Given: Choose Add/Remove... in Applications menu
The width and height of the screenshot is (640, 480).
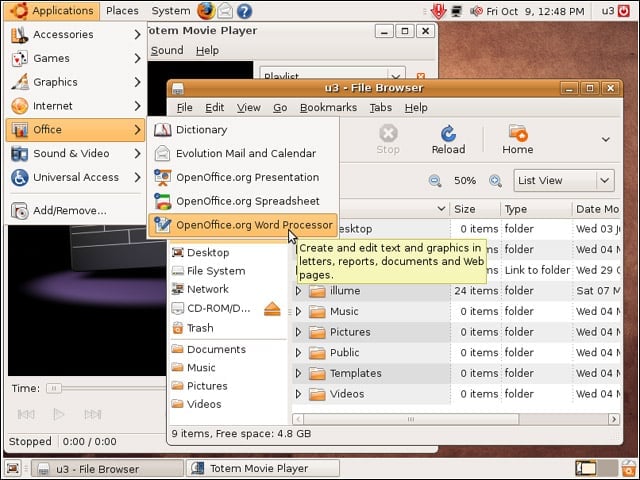Looking at the screenshot, I should click(76, 211).
